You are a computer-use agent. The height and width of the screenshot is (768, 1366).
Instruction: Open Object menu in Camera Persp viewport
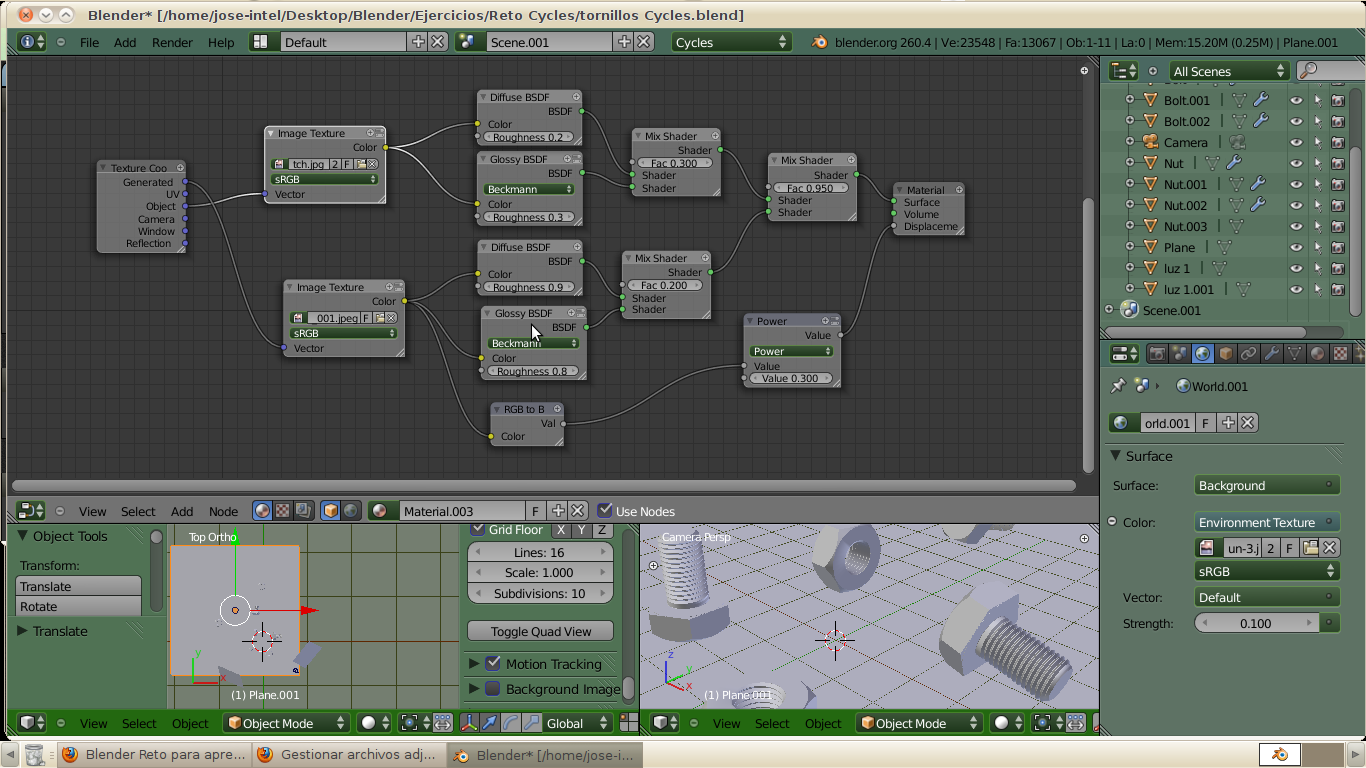pos(823,723)
